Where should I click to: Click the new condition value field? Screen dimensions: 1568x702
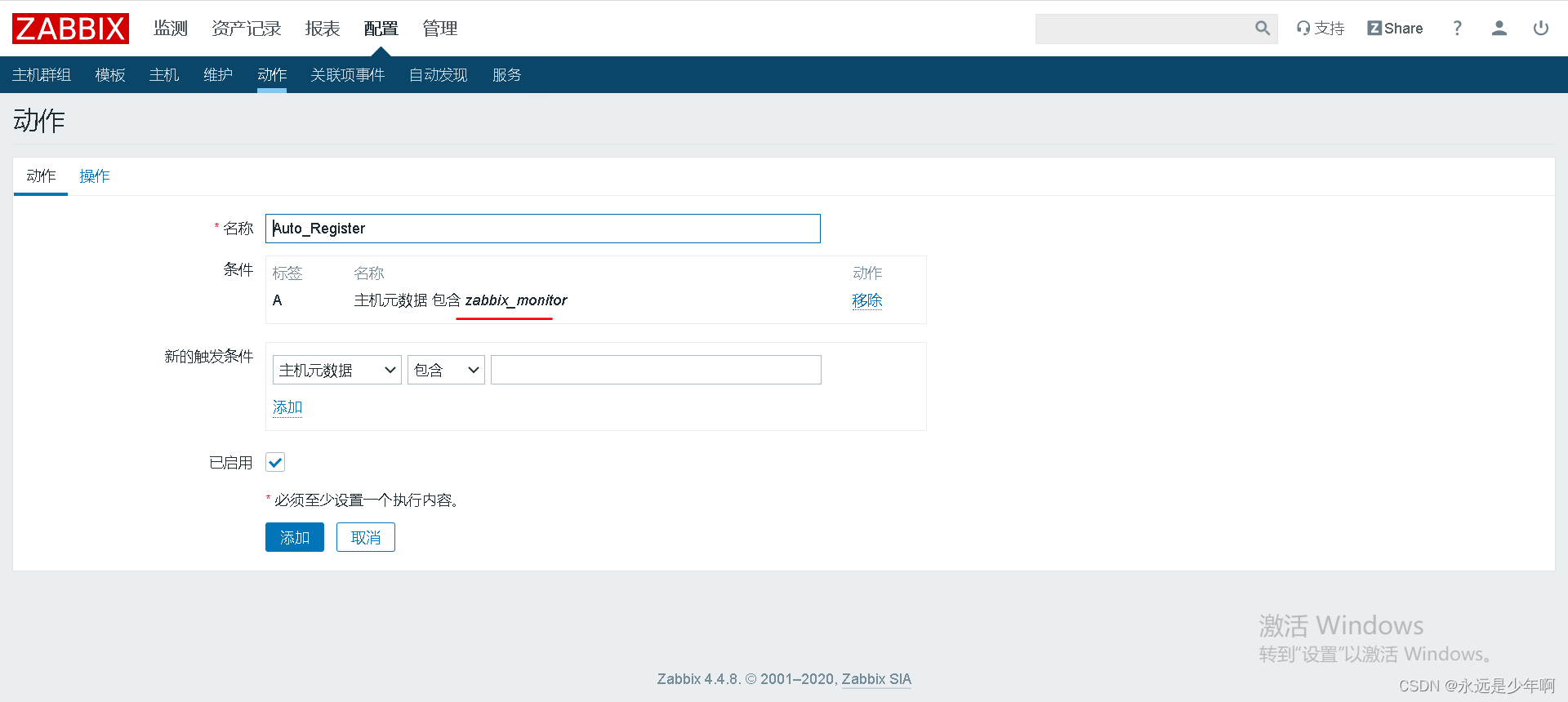[656, 370]
